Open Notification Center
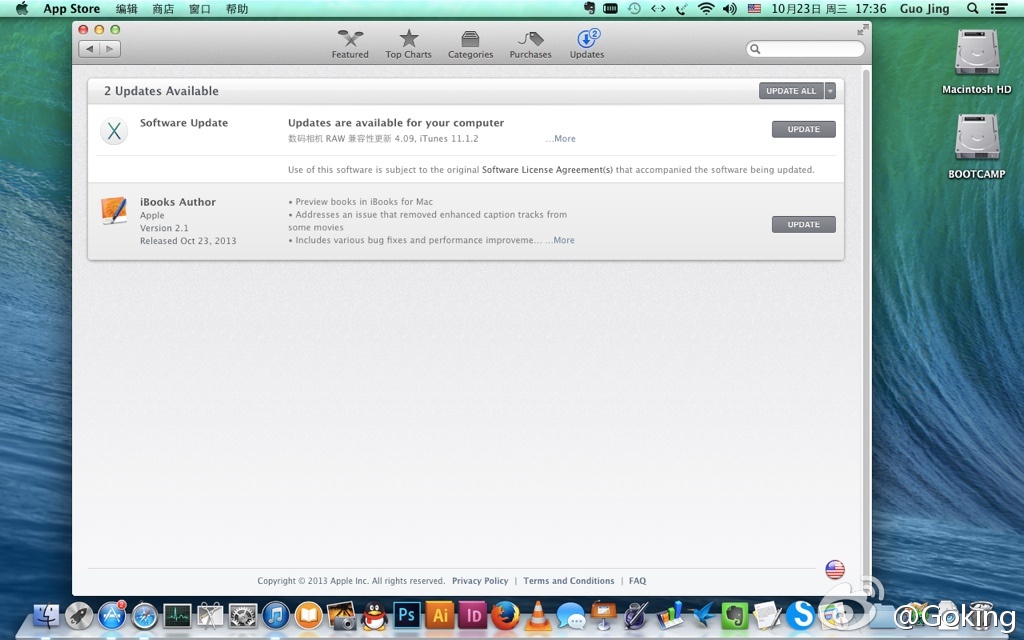The image size is (1024, 640). pos(999,8)
